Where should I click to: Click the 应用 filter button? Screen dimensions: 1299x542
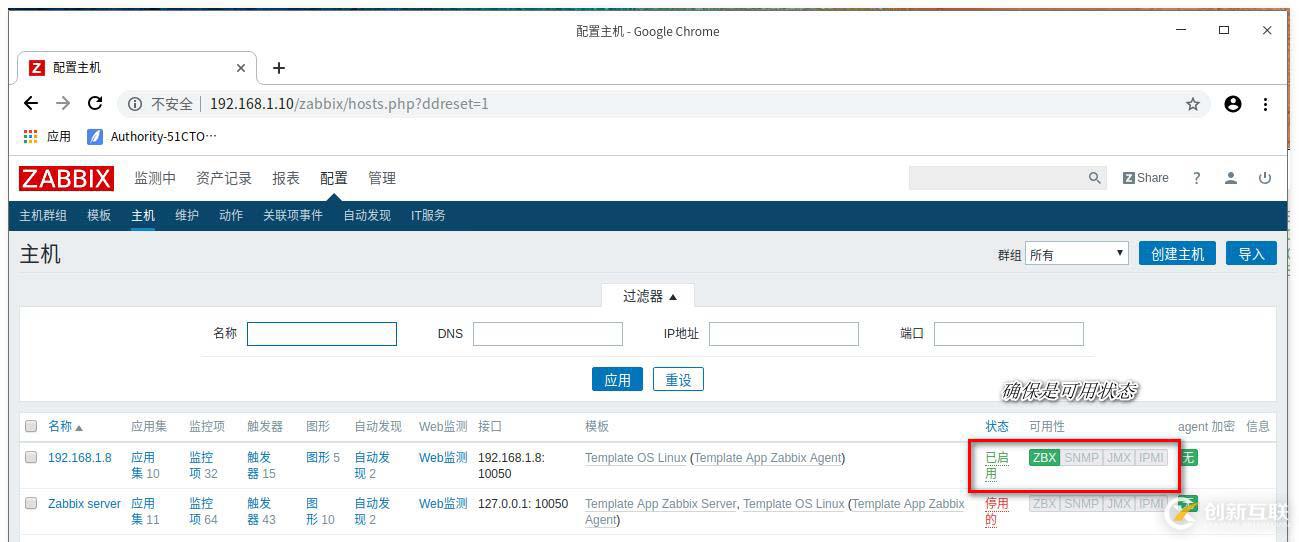coord(618,380)
